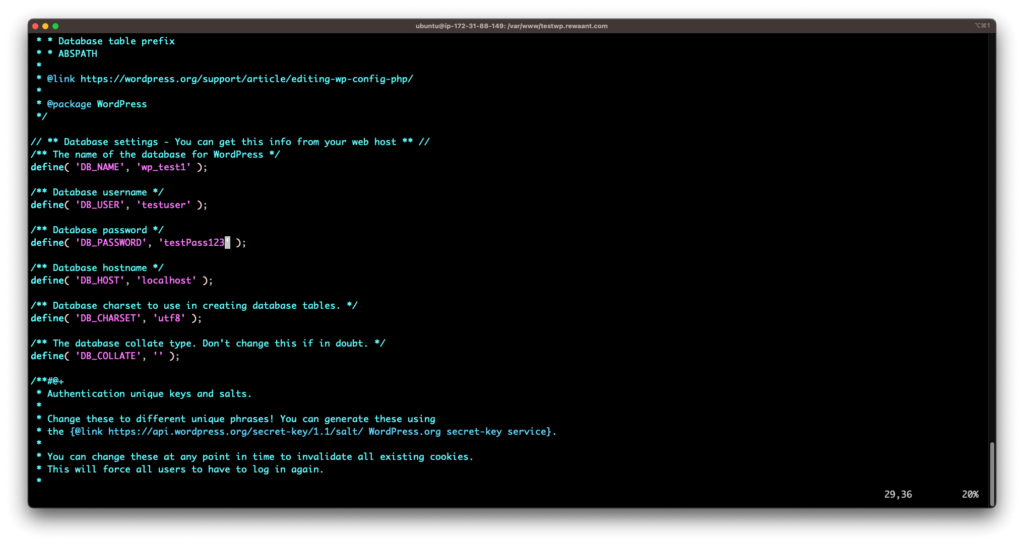
Task: Click the red close window button
Action: point(35,26)
